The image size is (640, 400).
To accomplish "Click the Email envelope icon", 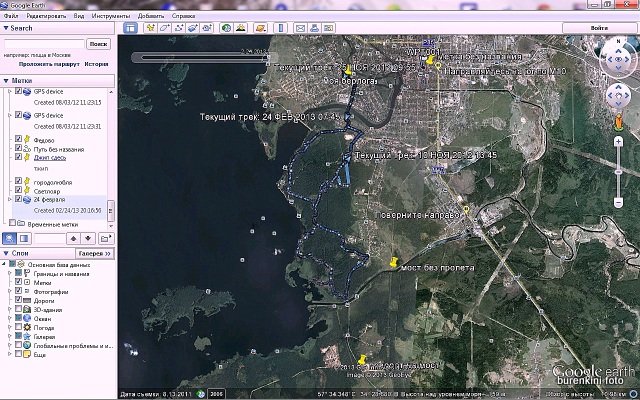I will [x=300, y=28].
